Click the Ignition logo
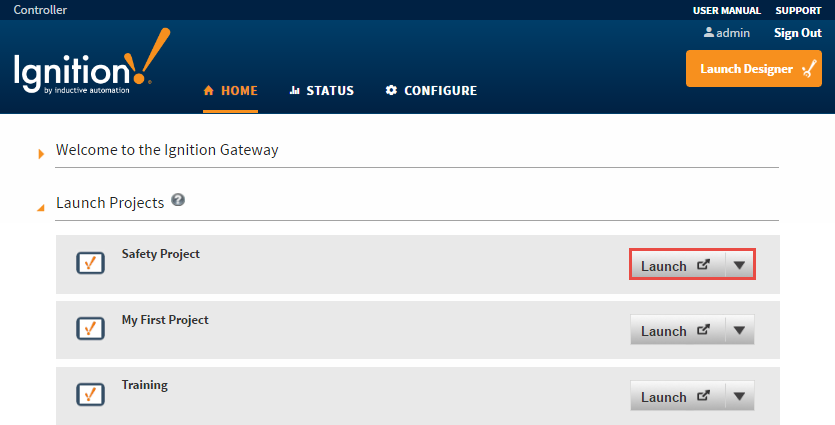The image size is (835, 425). pyautogui.click(x=90, y=68)
